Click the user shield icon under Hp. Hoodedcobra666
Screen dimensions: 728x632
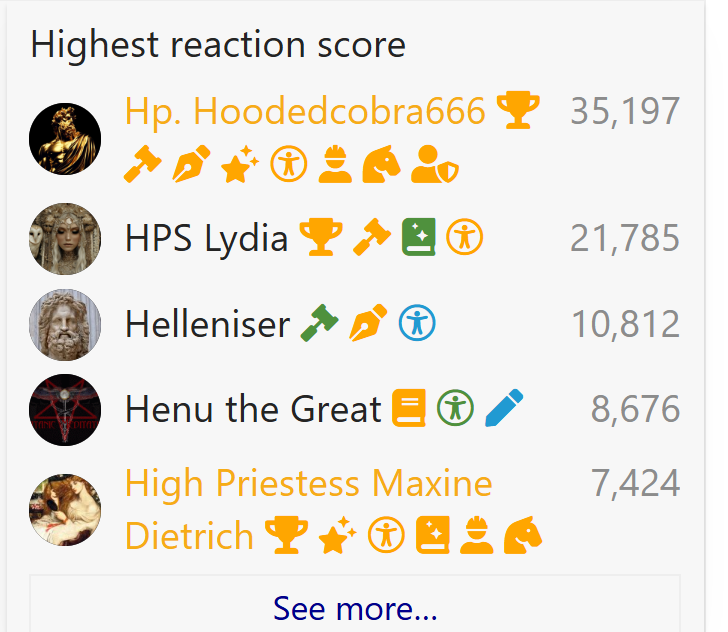coord(435,164)
